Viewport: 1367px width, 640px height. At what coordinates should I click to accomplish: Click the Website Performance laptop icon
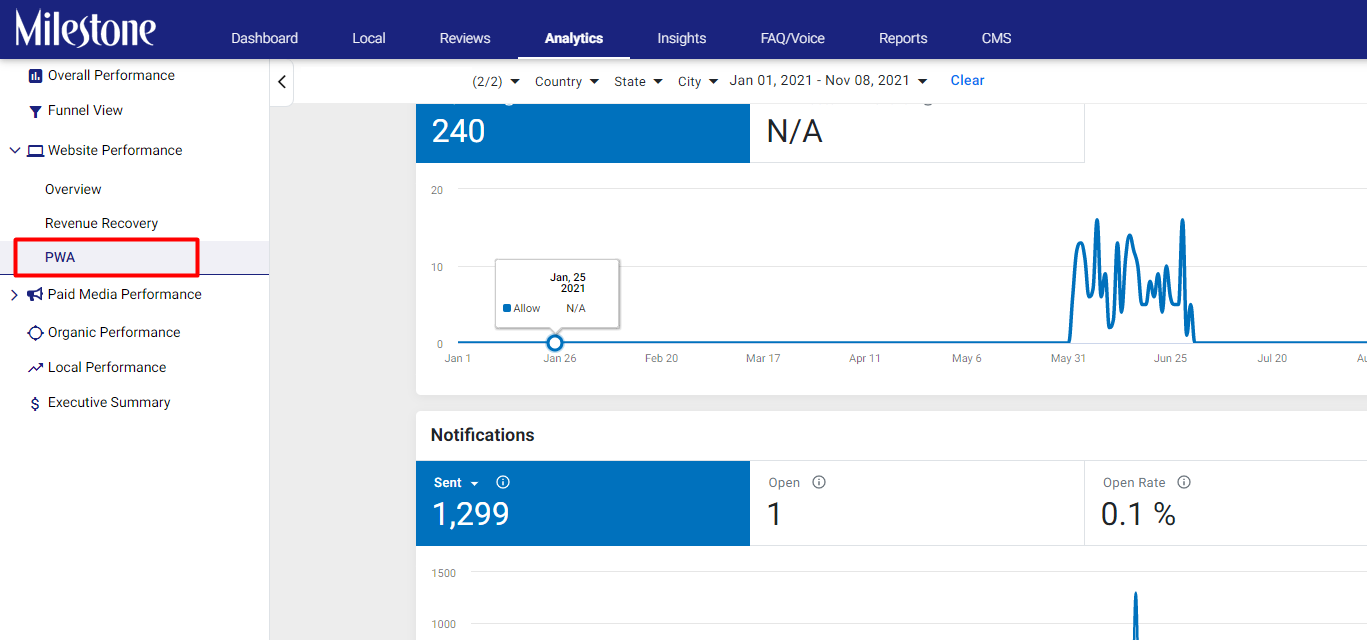tap(35, 151)
